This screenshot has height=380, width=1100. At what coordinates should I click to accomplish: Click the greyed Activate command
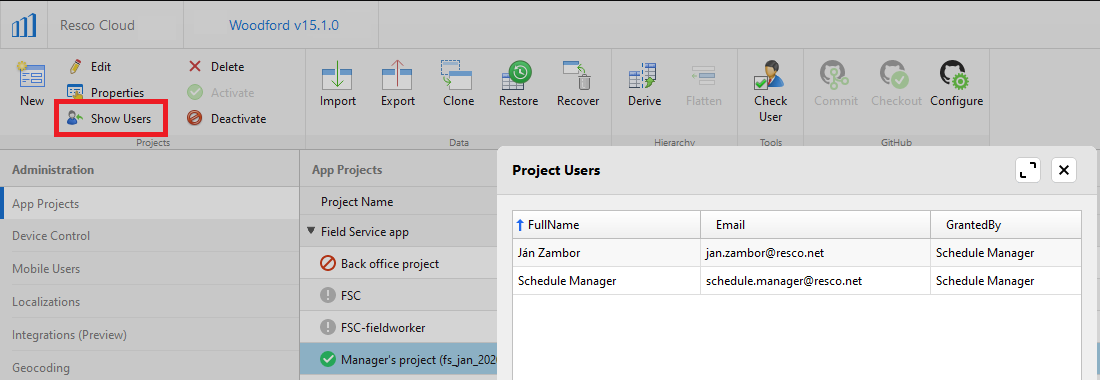[220, 93]
